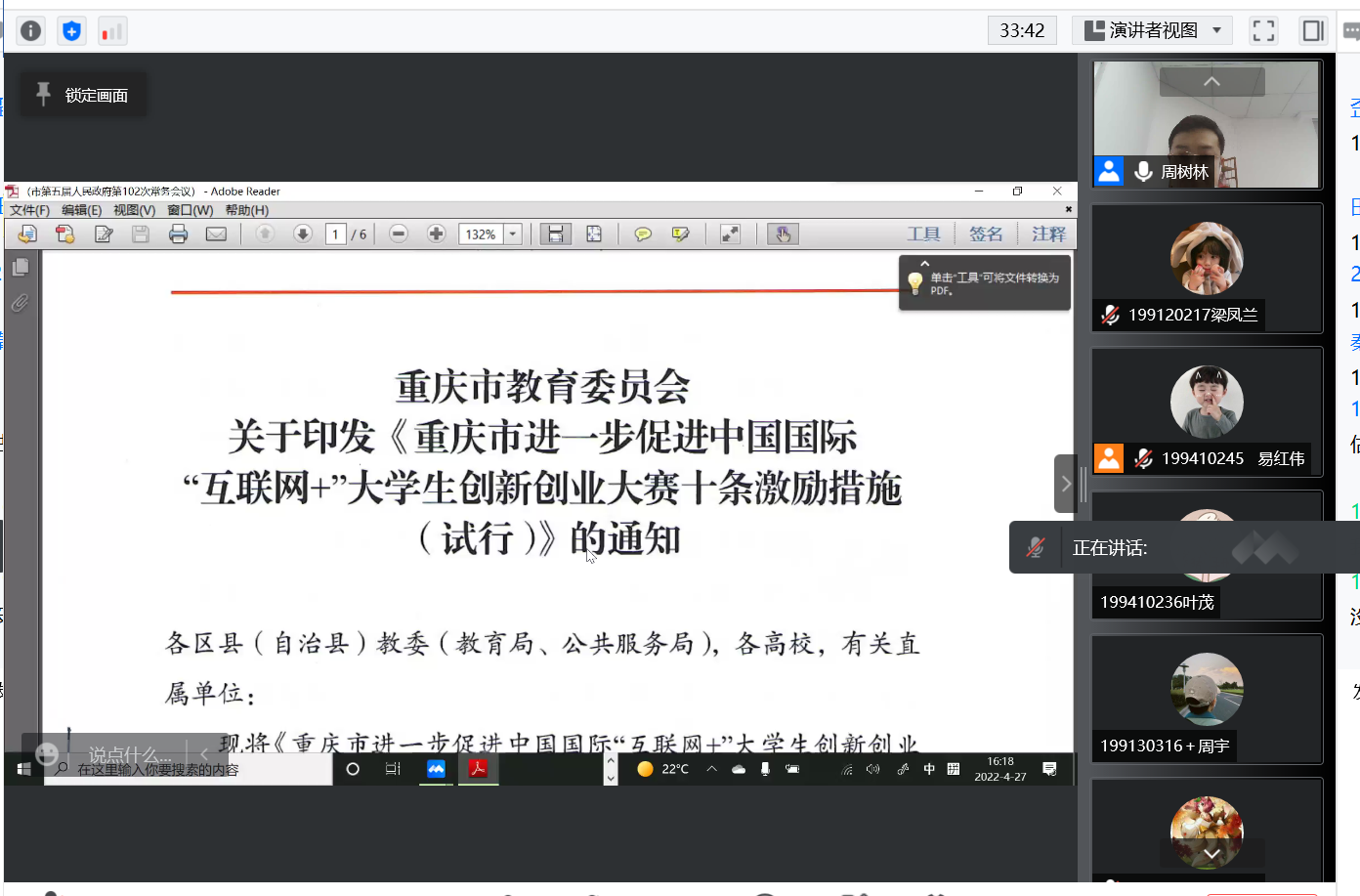Viewport: 1360px width, 896px height.
Task: Add a sticky note comment
Action: pos(643,234)
